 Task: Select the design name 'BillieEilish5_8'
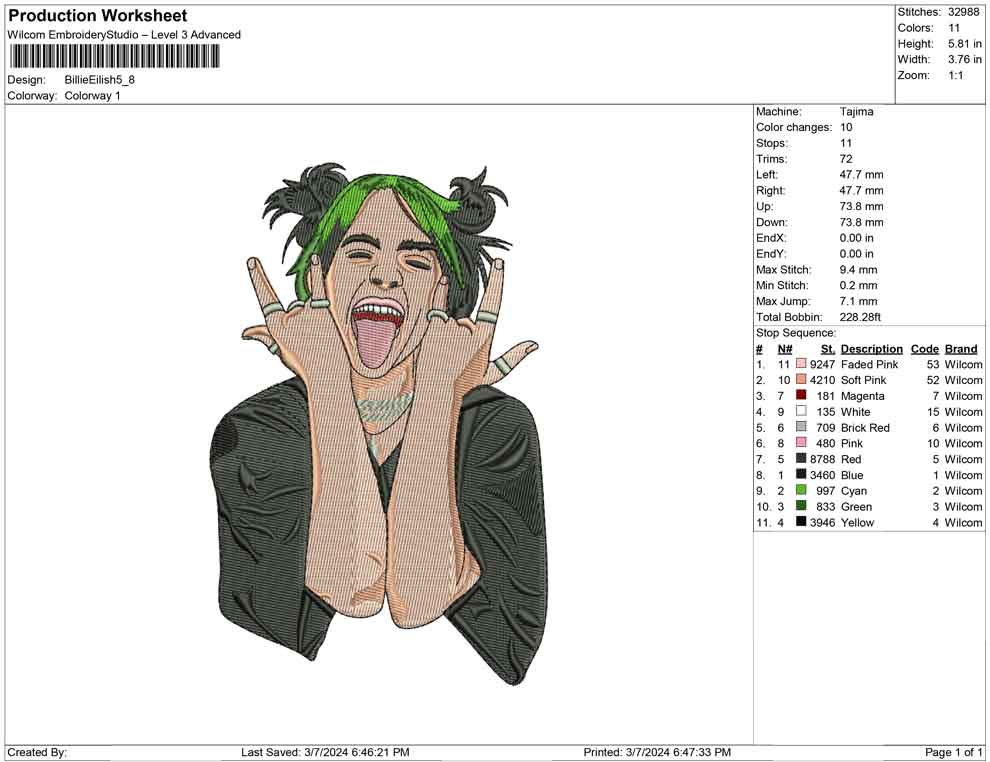pos(100,80)
